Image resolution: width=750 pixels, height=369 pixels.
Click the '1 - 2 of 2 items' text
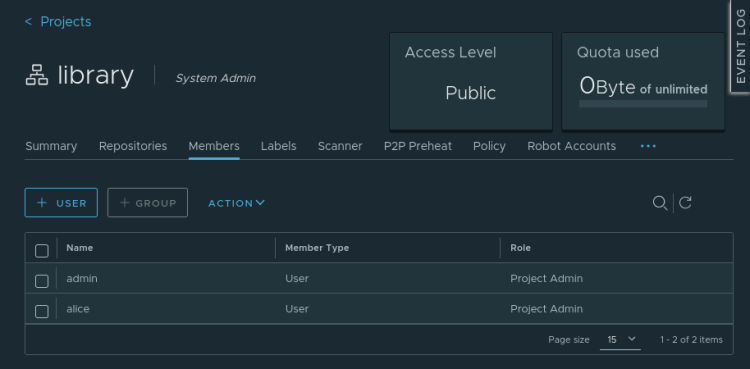[691, 340]
